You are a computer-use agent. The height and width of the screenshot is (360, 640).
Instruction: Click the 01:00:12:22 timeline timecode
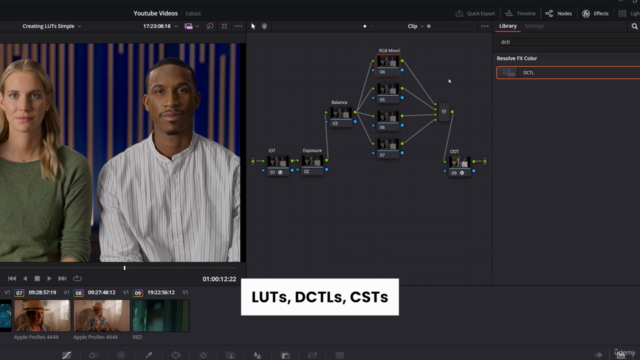coord(219,279)
